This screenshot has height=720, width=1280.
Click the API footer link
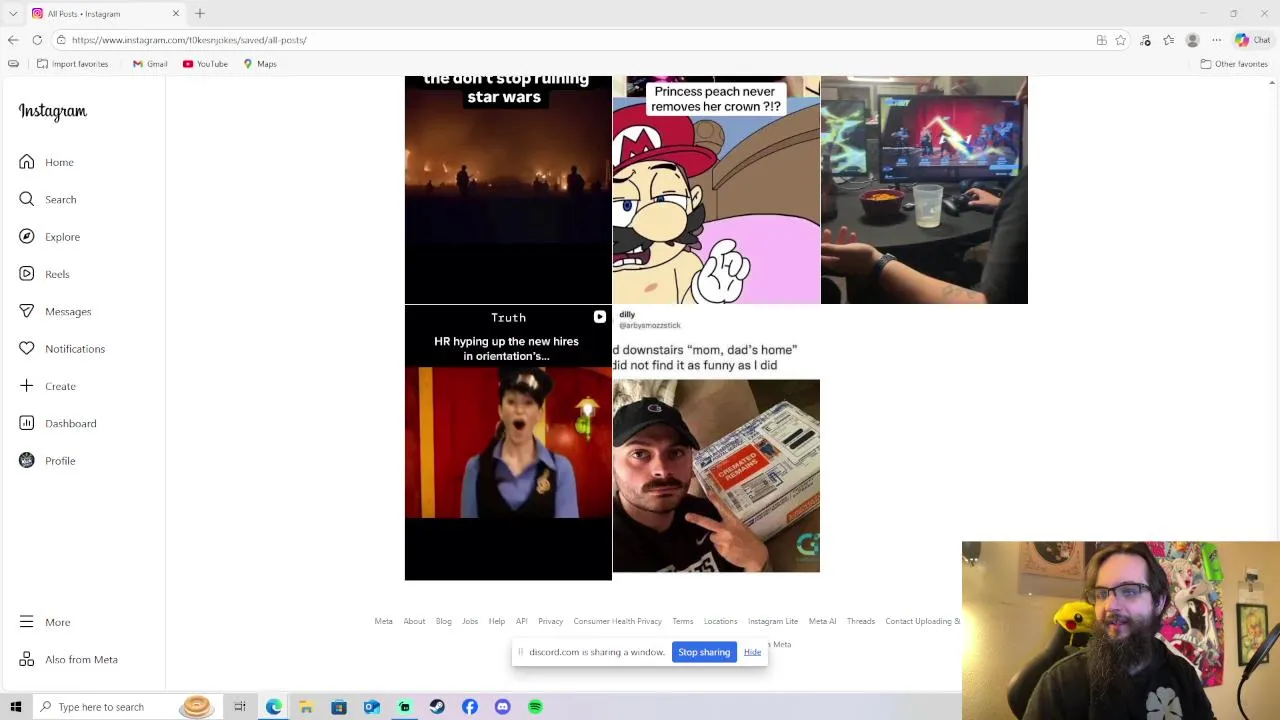(521, 621)
